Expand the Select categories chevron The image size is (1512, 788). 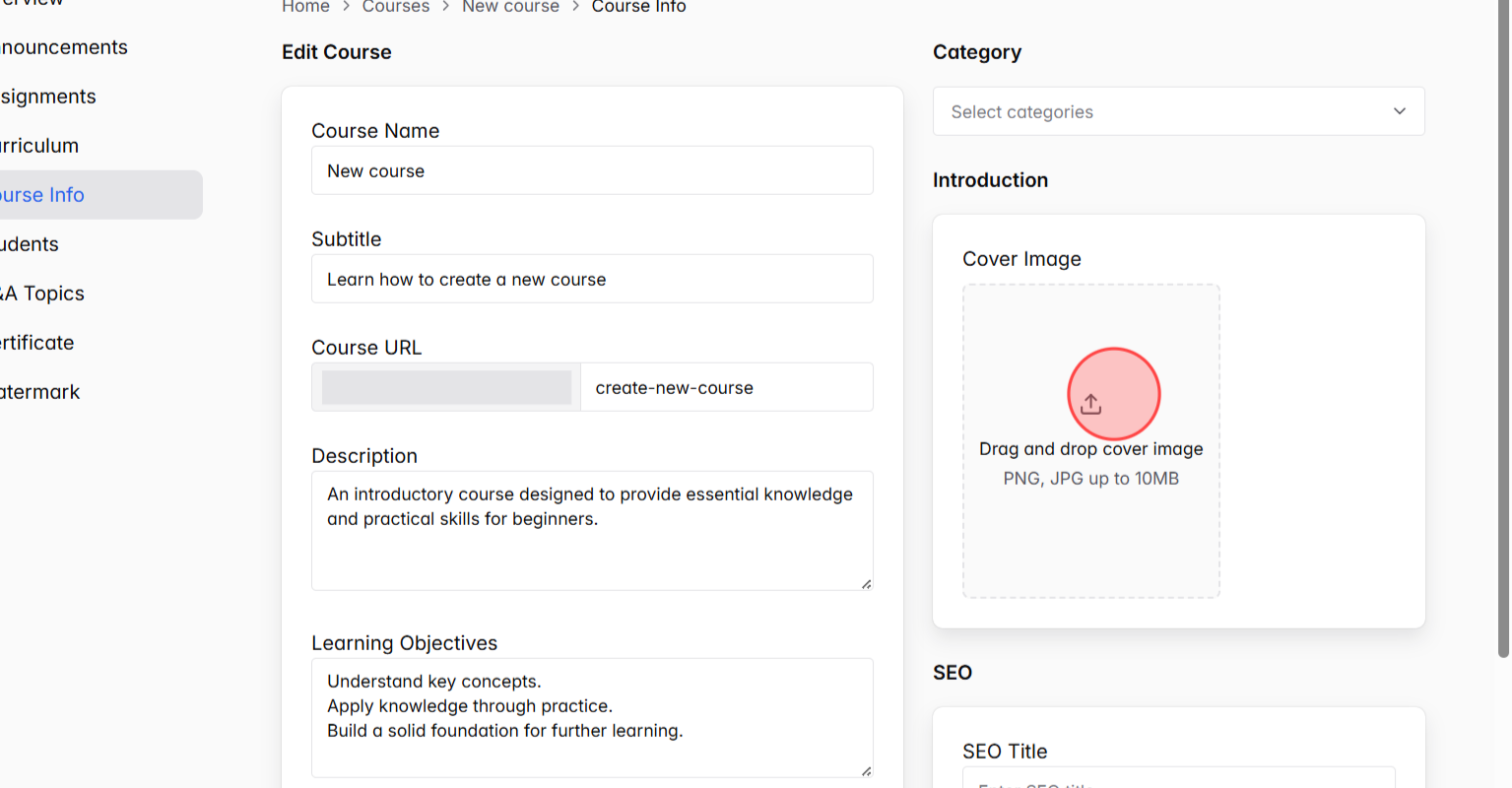tap(1399, 111)
